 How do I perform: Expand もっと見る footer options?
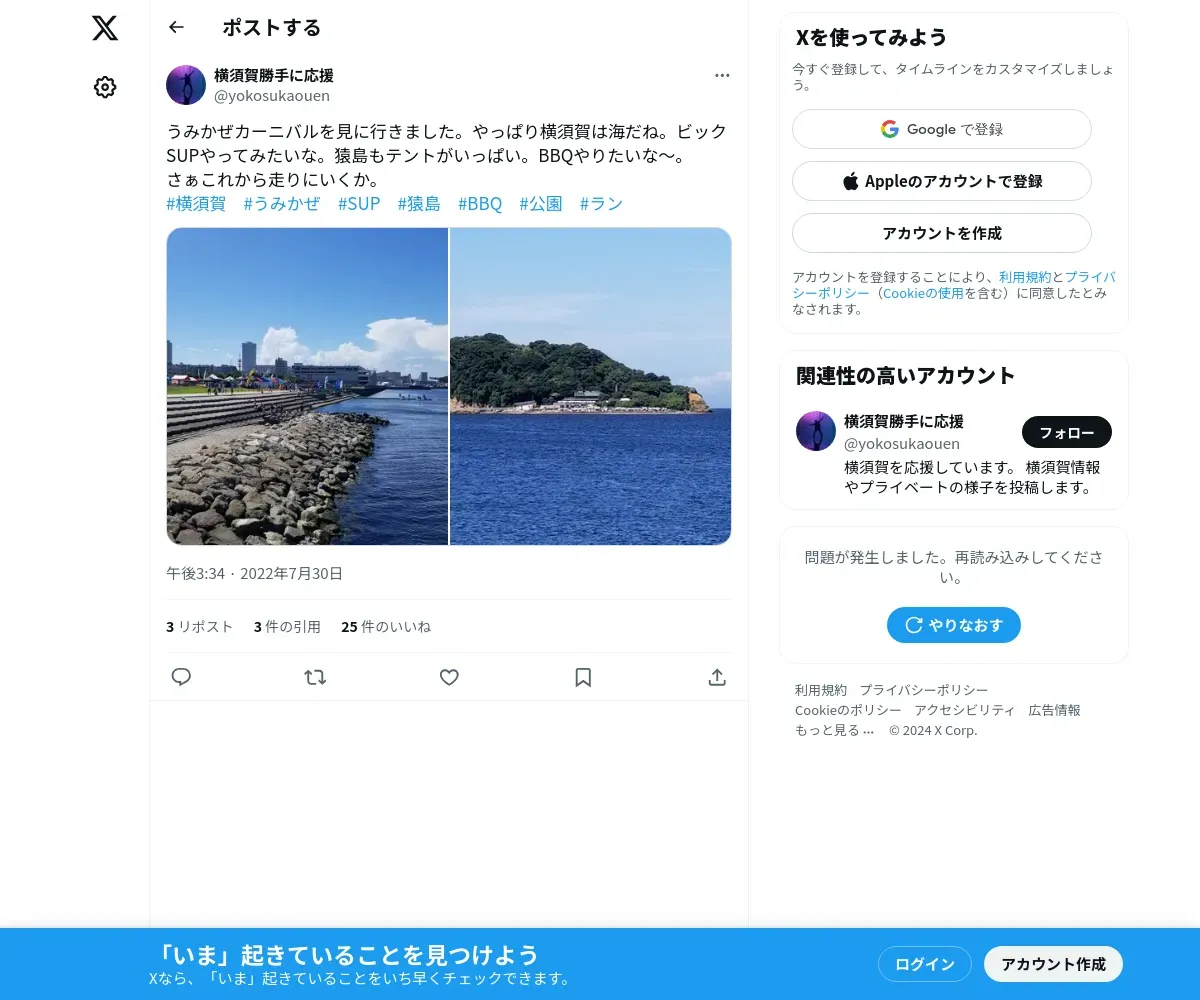tap(835, 730)
